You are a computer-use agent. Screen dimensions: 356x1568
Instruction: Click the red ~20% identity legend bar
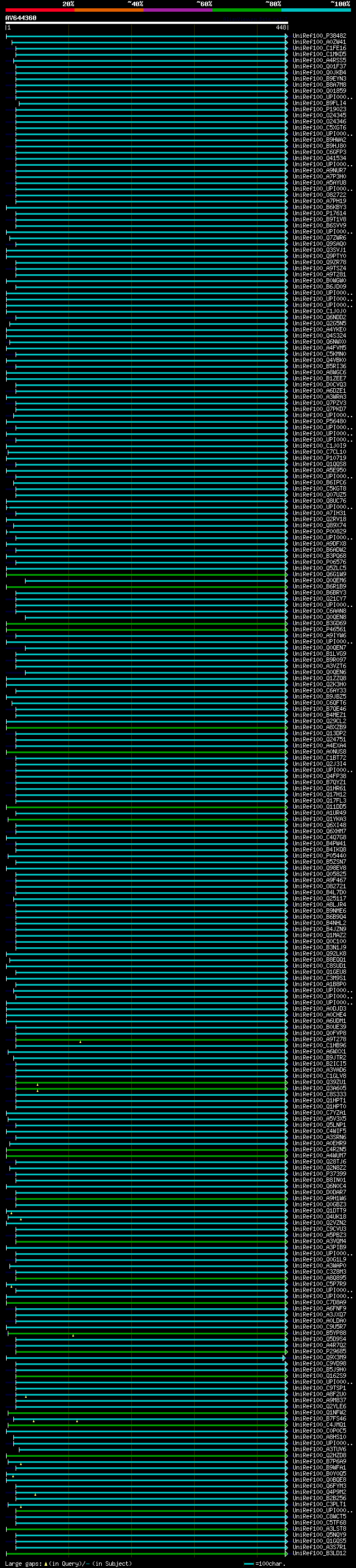tap(39, 10)
